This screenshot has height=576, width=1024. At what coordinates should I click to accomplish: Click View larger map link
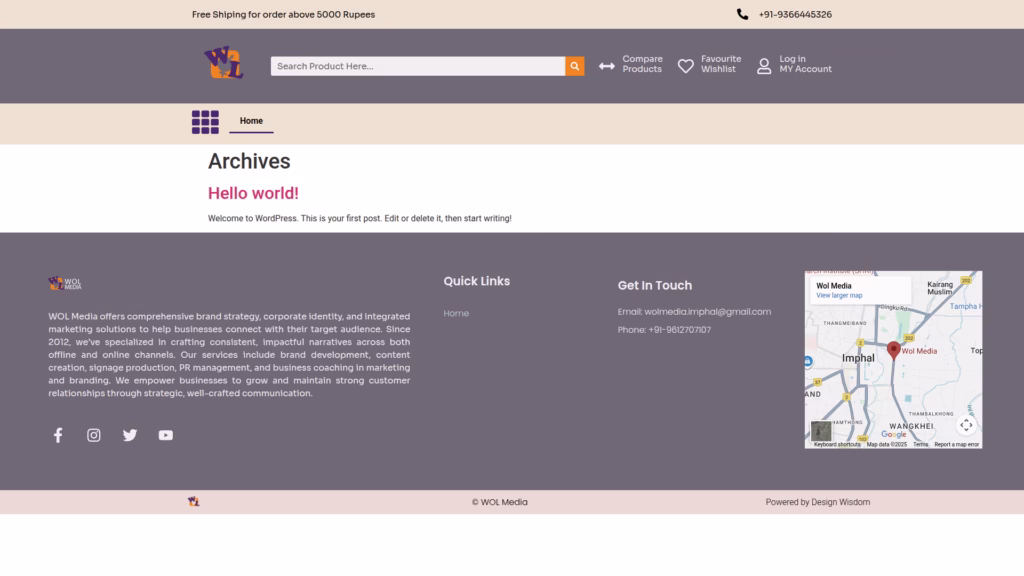point(839,296)
